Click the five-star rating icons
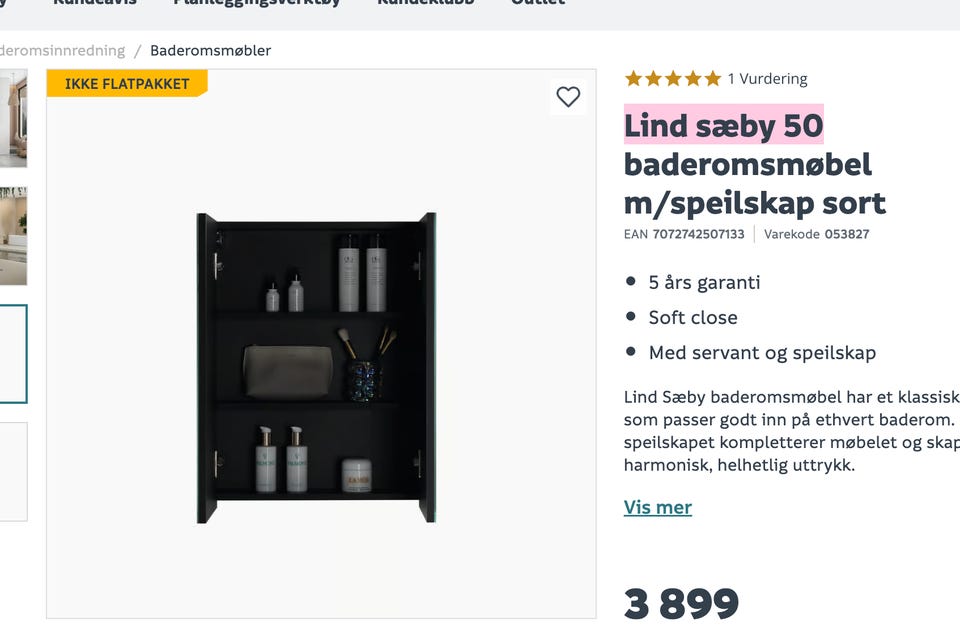This screenshot has width=960, height=631. pyautogui.click(x=672, y=79)
